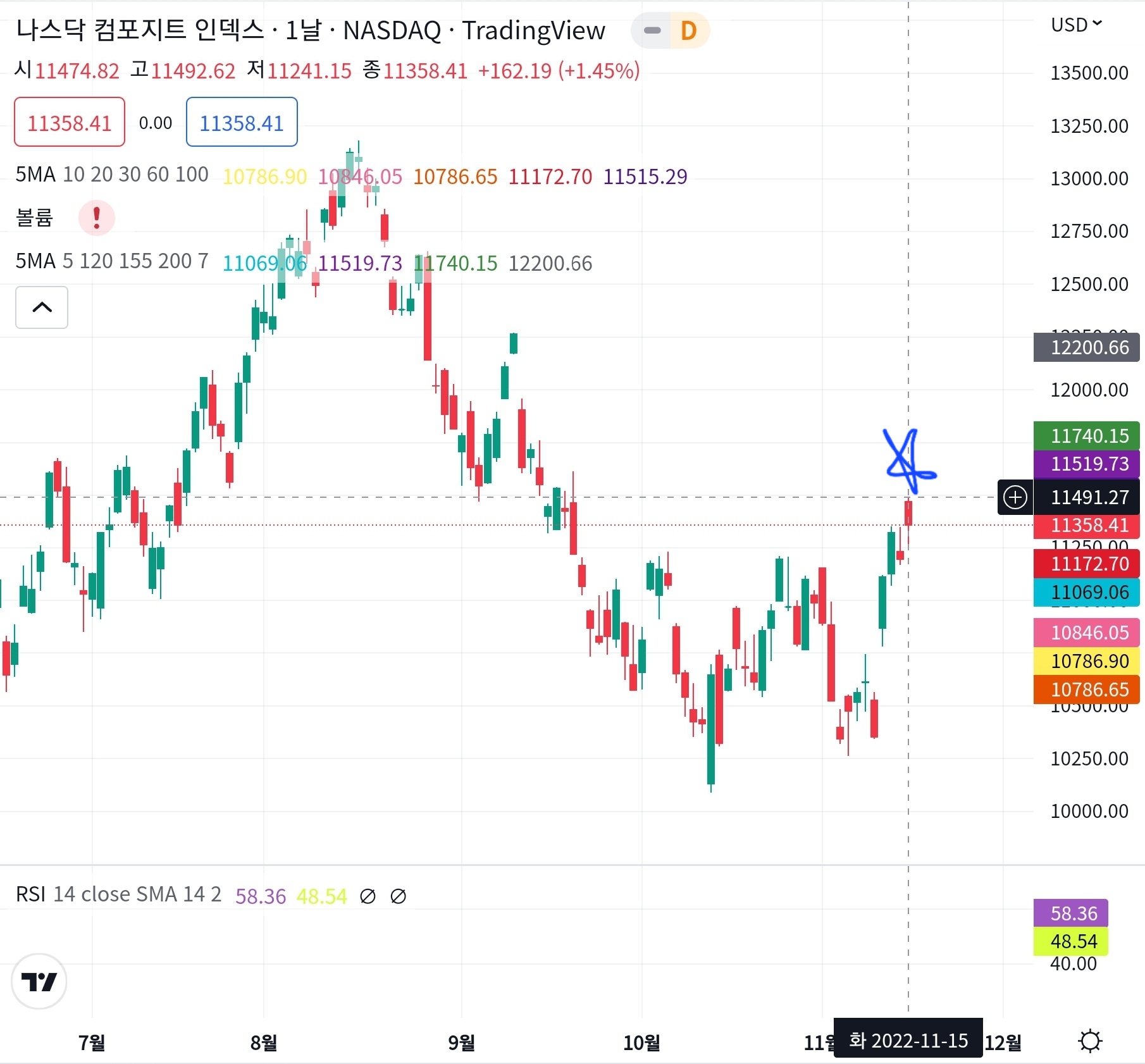The width and height of the screenshot is (1145, 1064).
Task: Click the blue buy price 11358.41 button
Action: pos(242,122)
